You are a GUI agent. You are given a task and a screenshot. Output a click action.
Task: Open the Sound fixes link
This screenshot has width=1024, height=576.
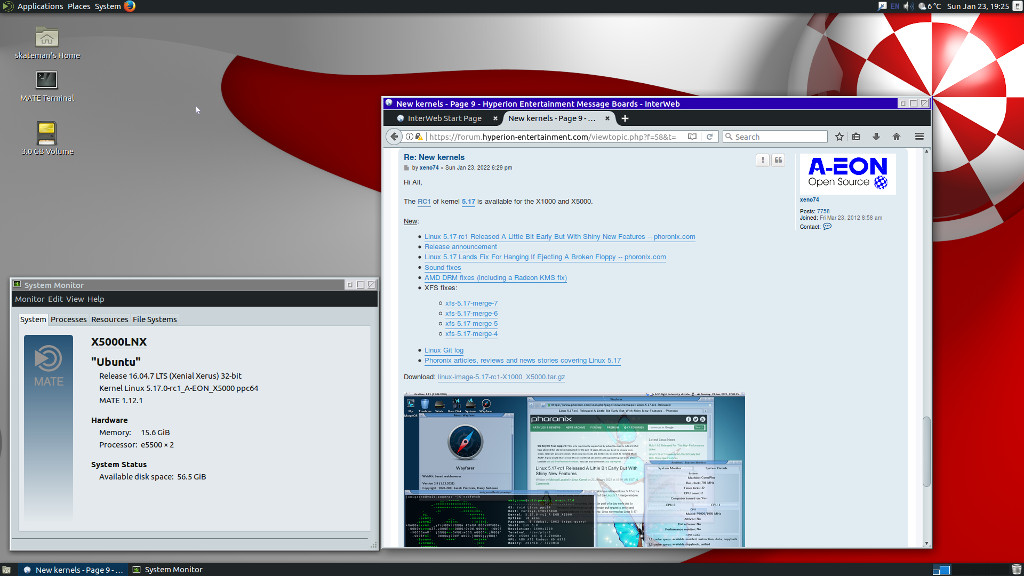click(x=443, y=268)
